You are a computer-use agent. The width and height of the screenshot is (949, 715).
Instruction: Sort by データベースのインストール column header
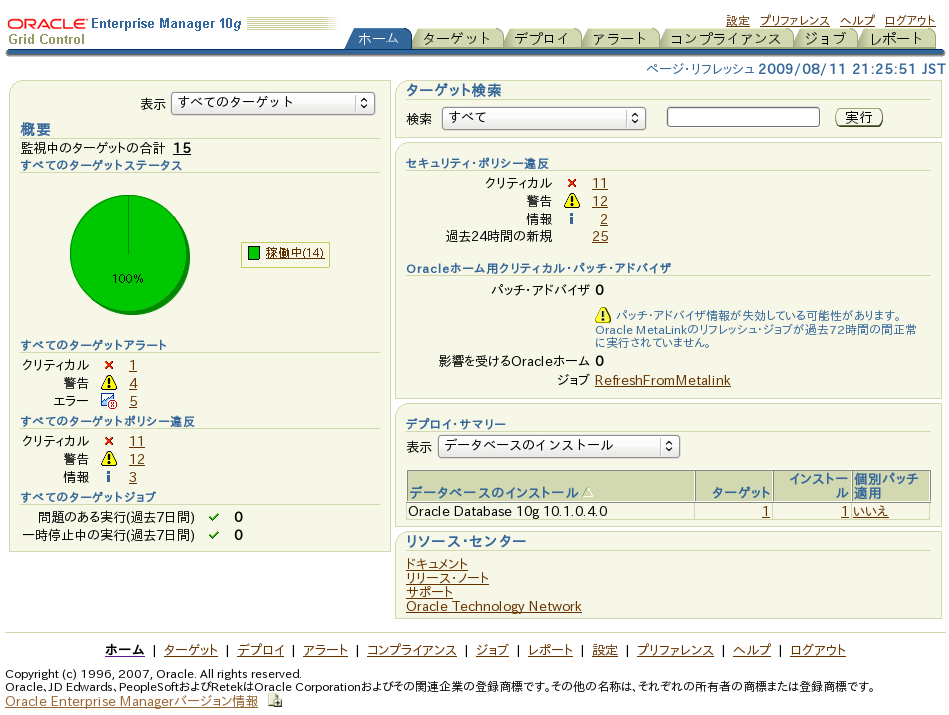(494, 492)
